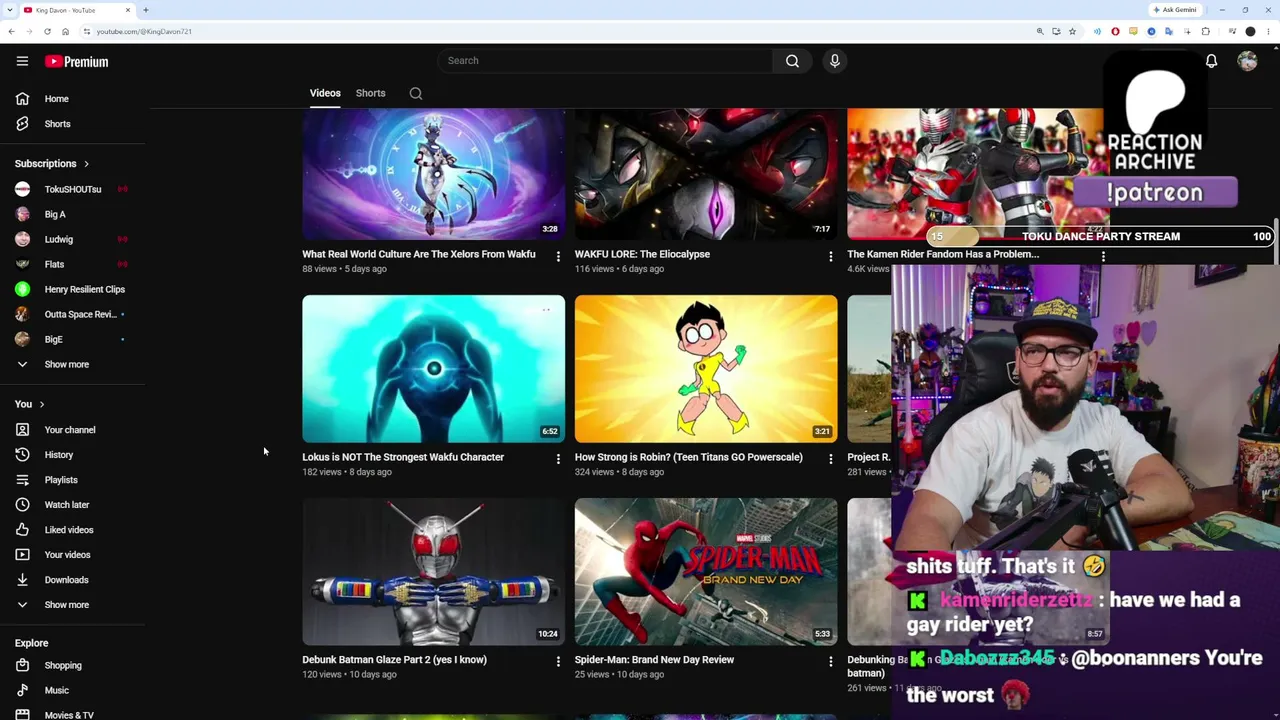Open options for WAKFU LORE: The Eliocalypse
This screenshot has height=720, width=1280.
click(830, 257)
